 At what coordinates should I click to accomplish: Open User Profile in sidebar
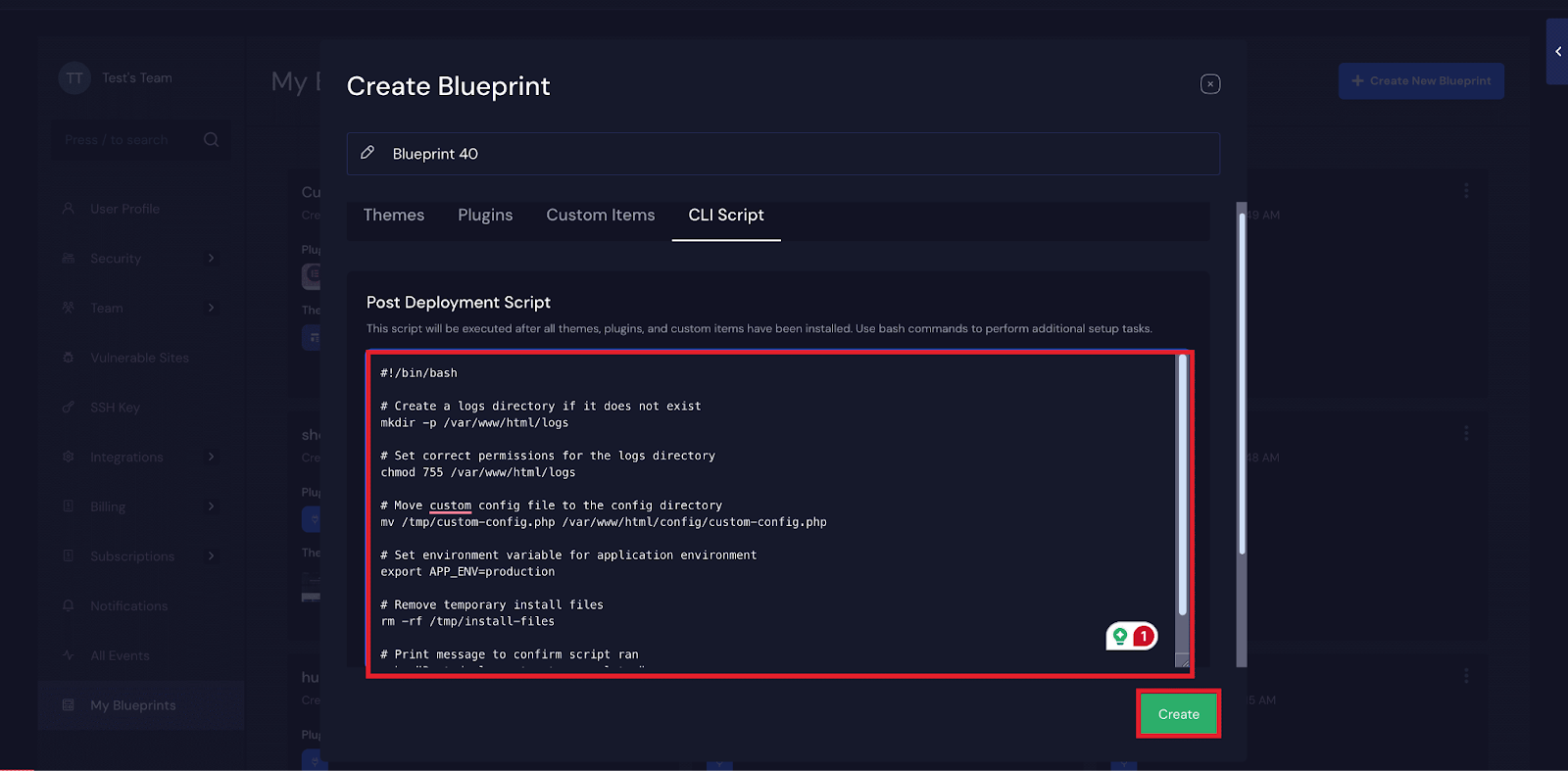(x=124, y=209)
